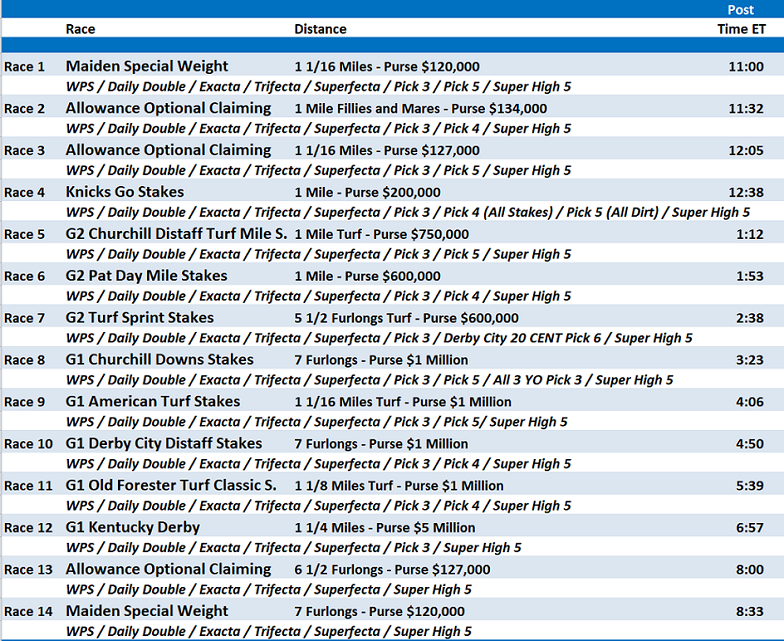Select the 'Race 1' label
Viewport: 784px width, 641px height.
pos(24,66)
